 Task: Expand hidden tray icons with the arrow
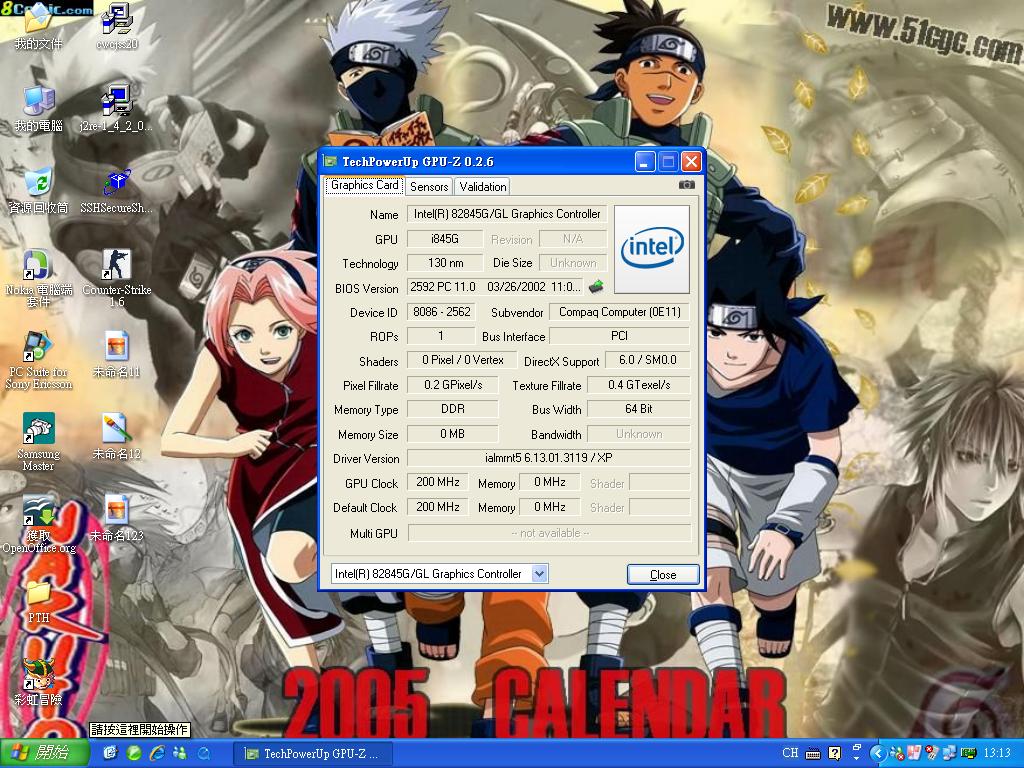878,754
